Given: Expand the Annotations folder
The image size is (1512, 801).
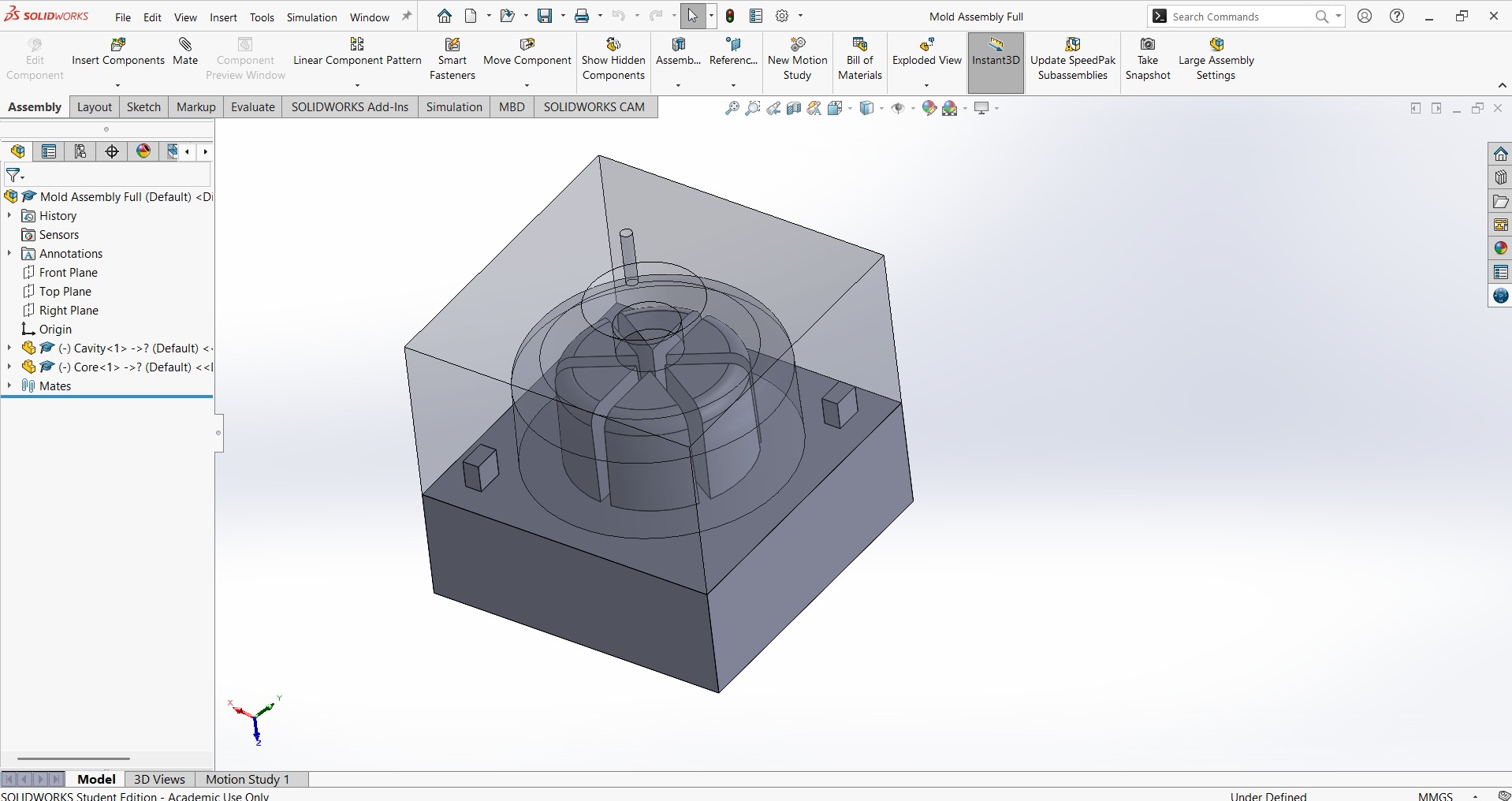Looking at the screenshot, I should pyautogui.click(x=9, y=253).
